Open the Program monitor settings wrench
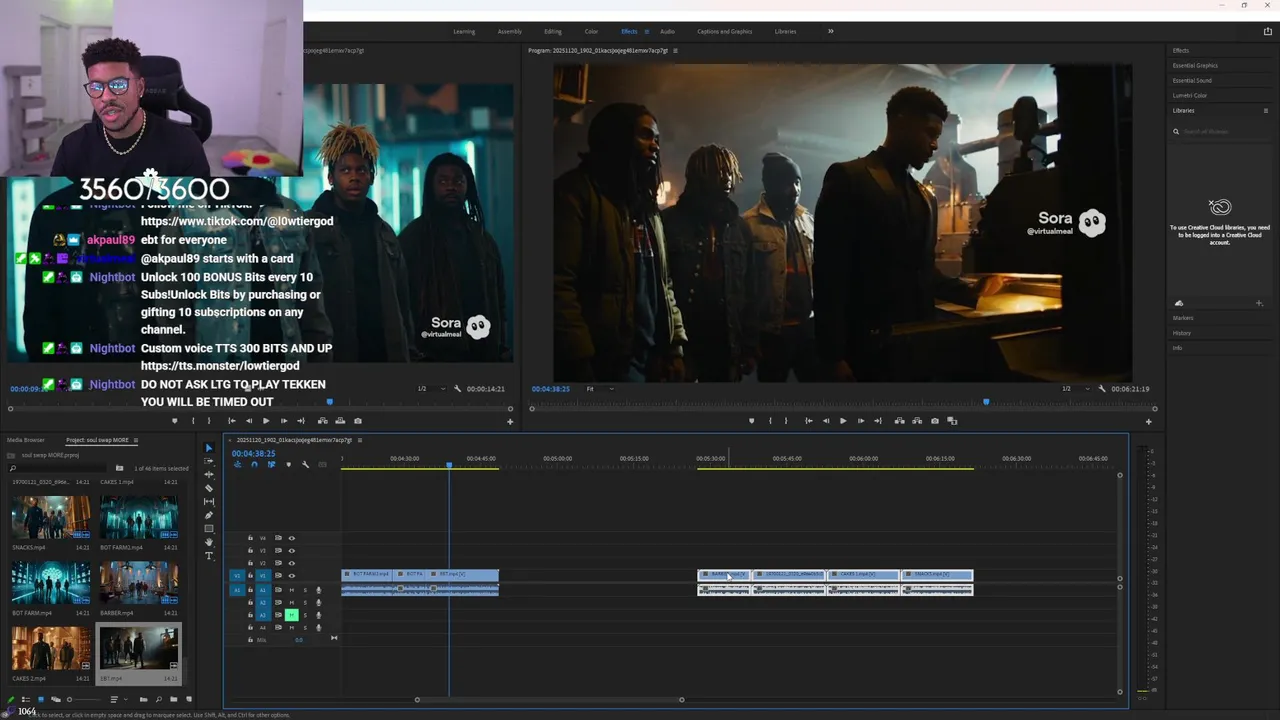 tap(1102, 389)
